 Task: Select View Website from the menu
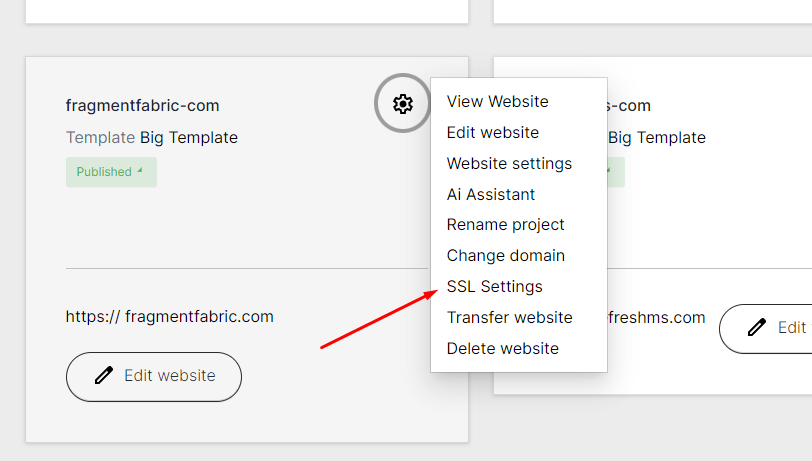point(497,101)
